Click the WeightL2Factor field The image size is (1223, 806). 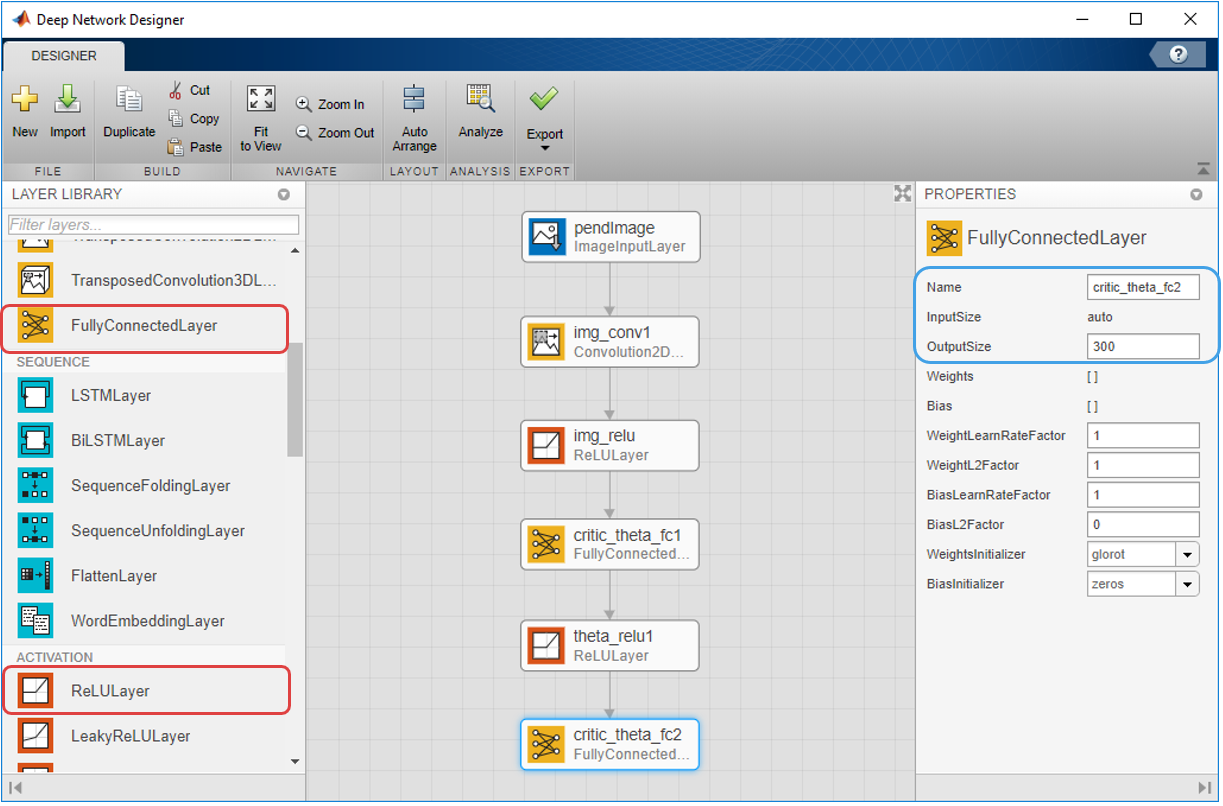tap(1143, 465)
